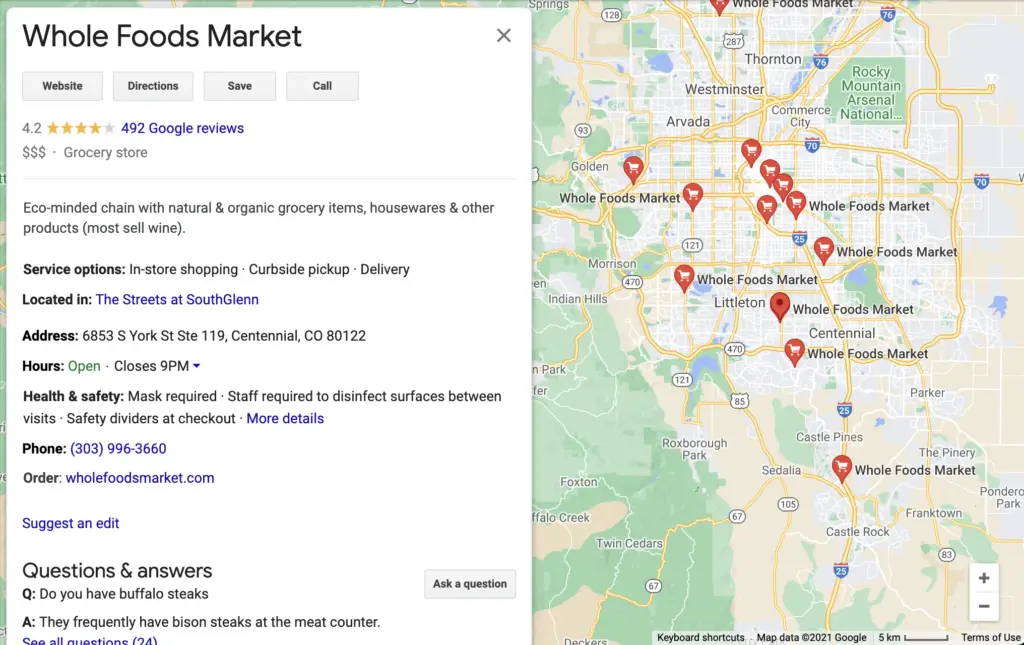Click Suggest an edit

pos(71,523)
